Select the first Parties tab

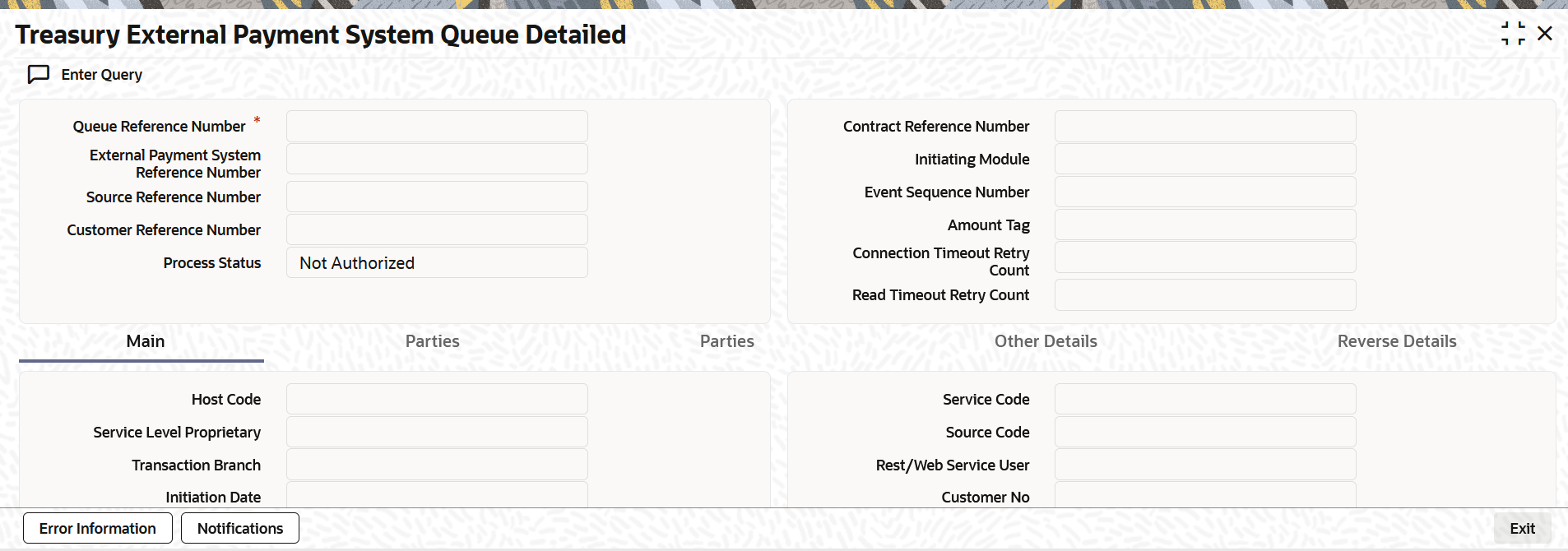tap(433, 341)
